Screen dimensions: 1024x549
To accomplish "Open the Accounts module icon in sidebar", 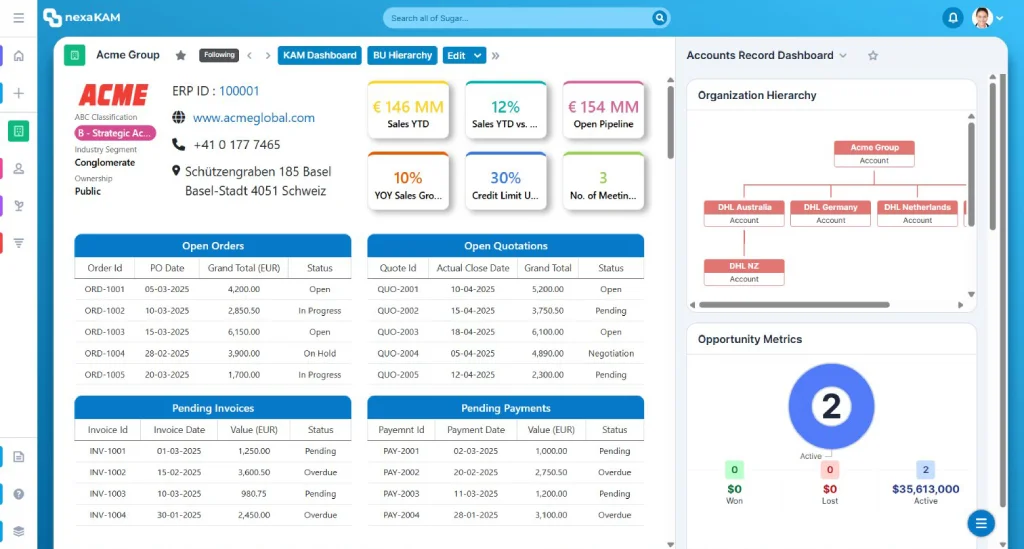I will (18, 131).
